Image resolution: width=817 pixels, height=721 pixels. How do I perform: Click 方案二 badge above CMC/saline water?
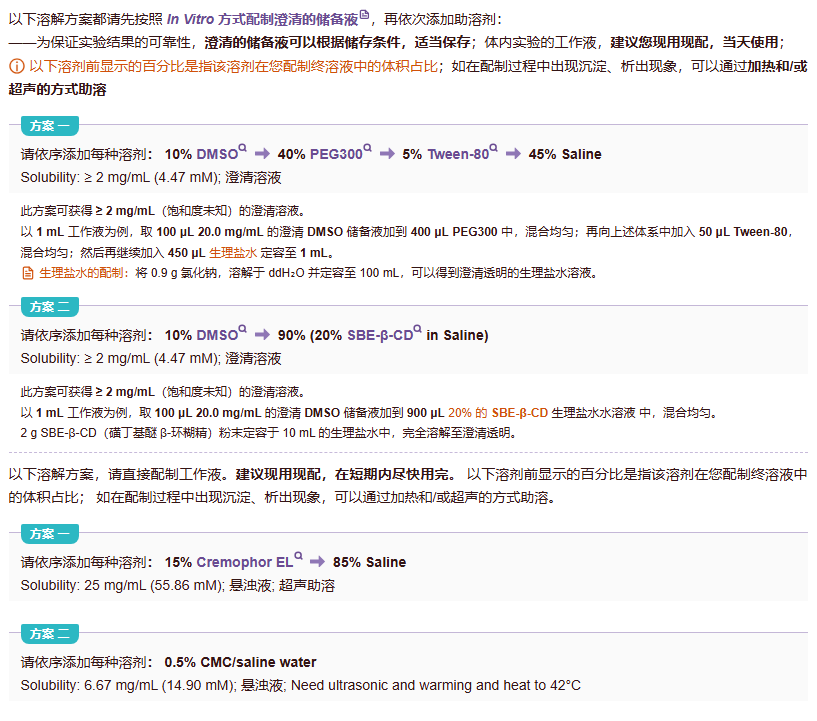coord(50,634)
